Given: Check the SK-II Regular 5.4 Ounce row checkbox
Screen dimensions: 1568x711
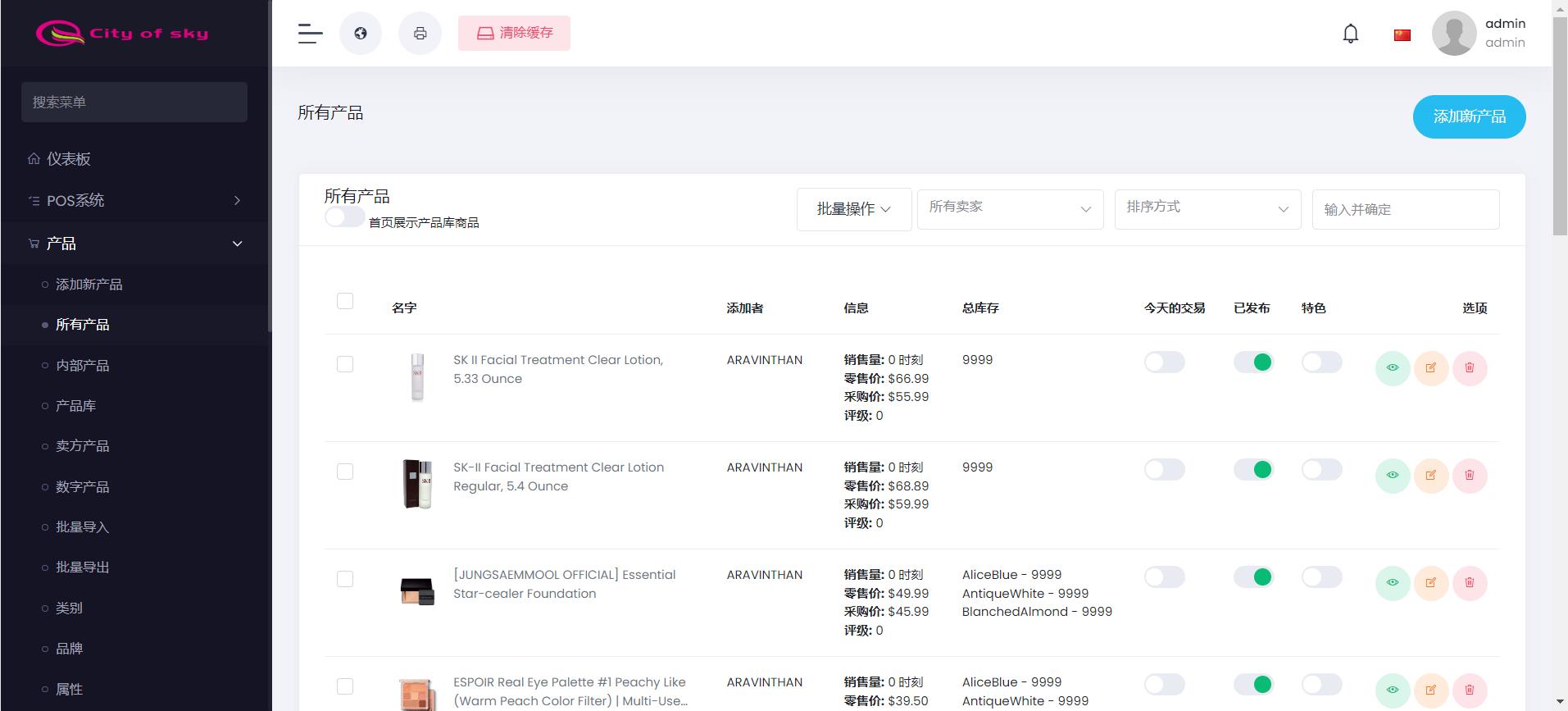Looking at the screenshot, I should (x=345, y=472).
